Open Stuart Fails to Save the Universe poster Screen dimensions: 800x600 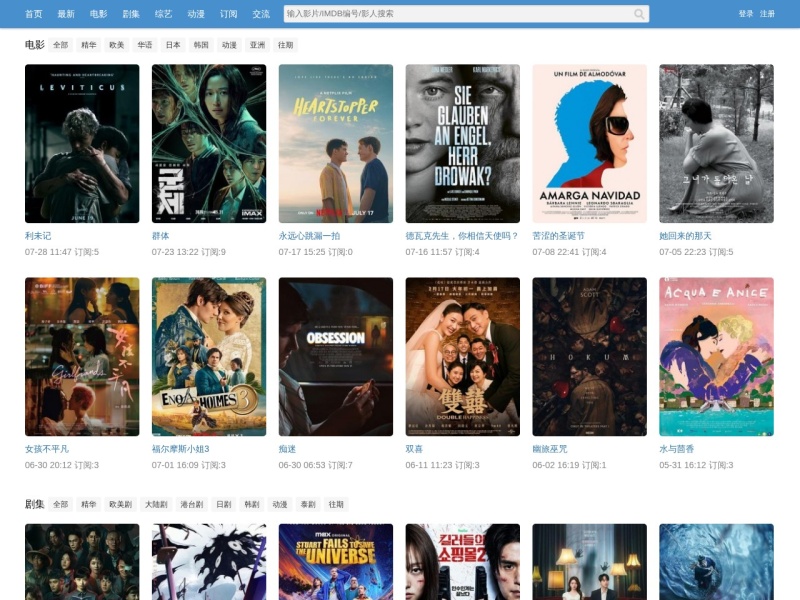coord(336,562)
